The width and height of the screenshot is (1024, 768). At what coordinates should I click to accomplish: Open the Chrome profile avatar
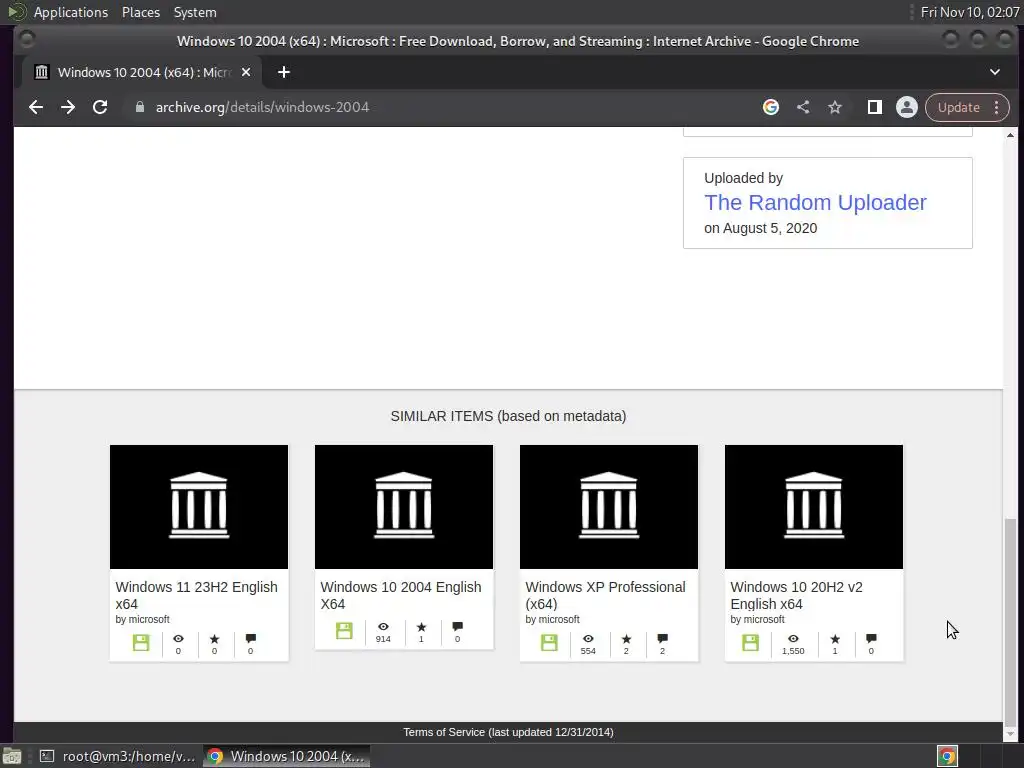coord(906,107)
